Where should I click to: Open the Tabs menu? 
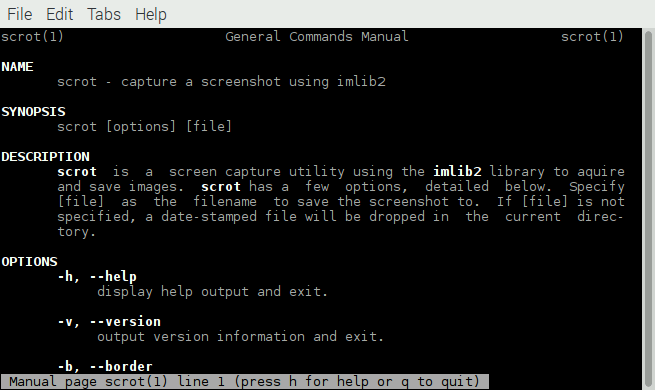click(104, 14)
